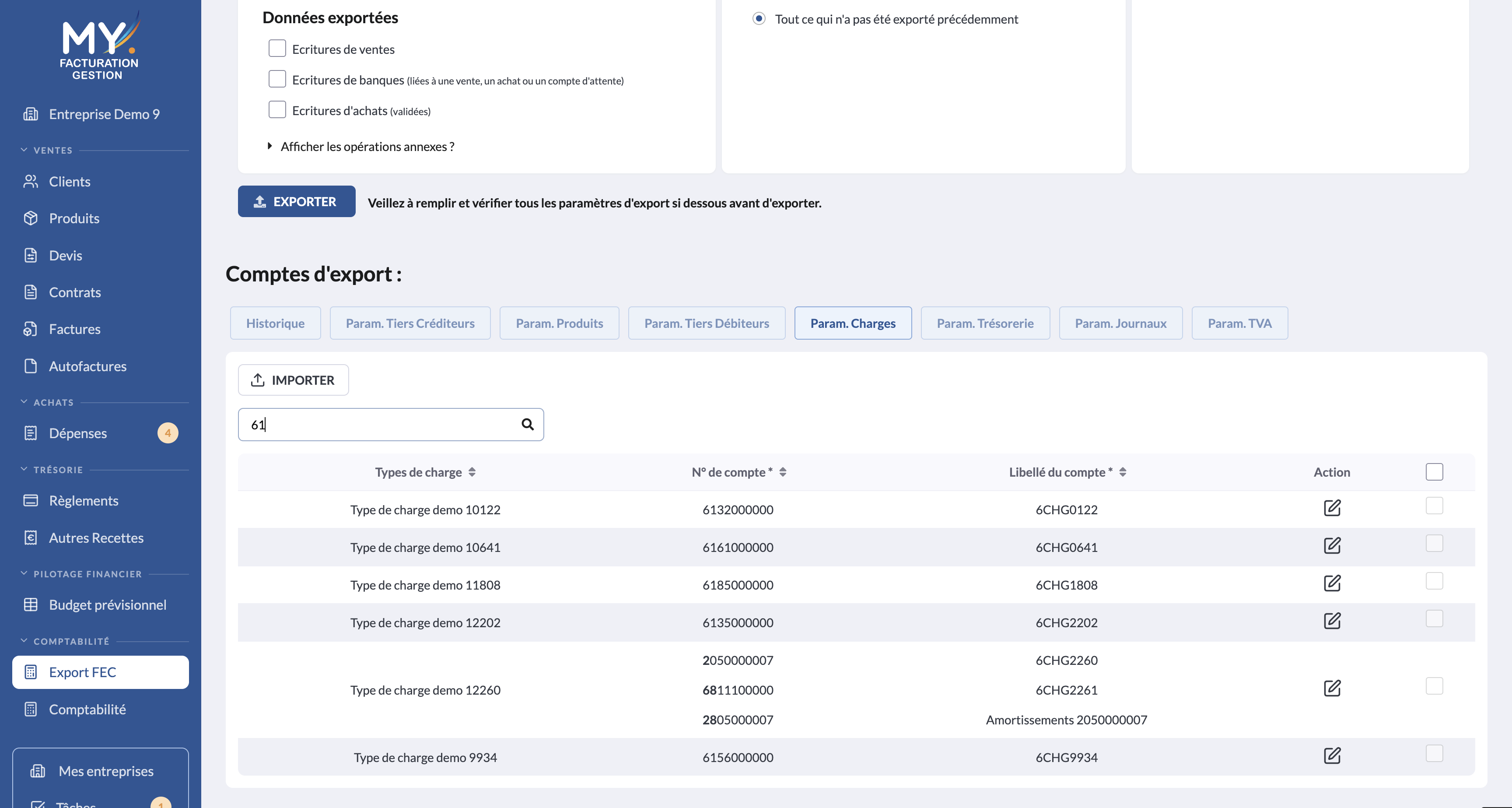Collapse the COMPTABILITÉ sidebar section

[24, 641]
